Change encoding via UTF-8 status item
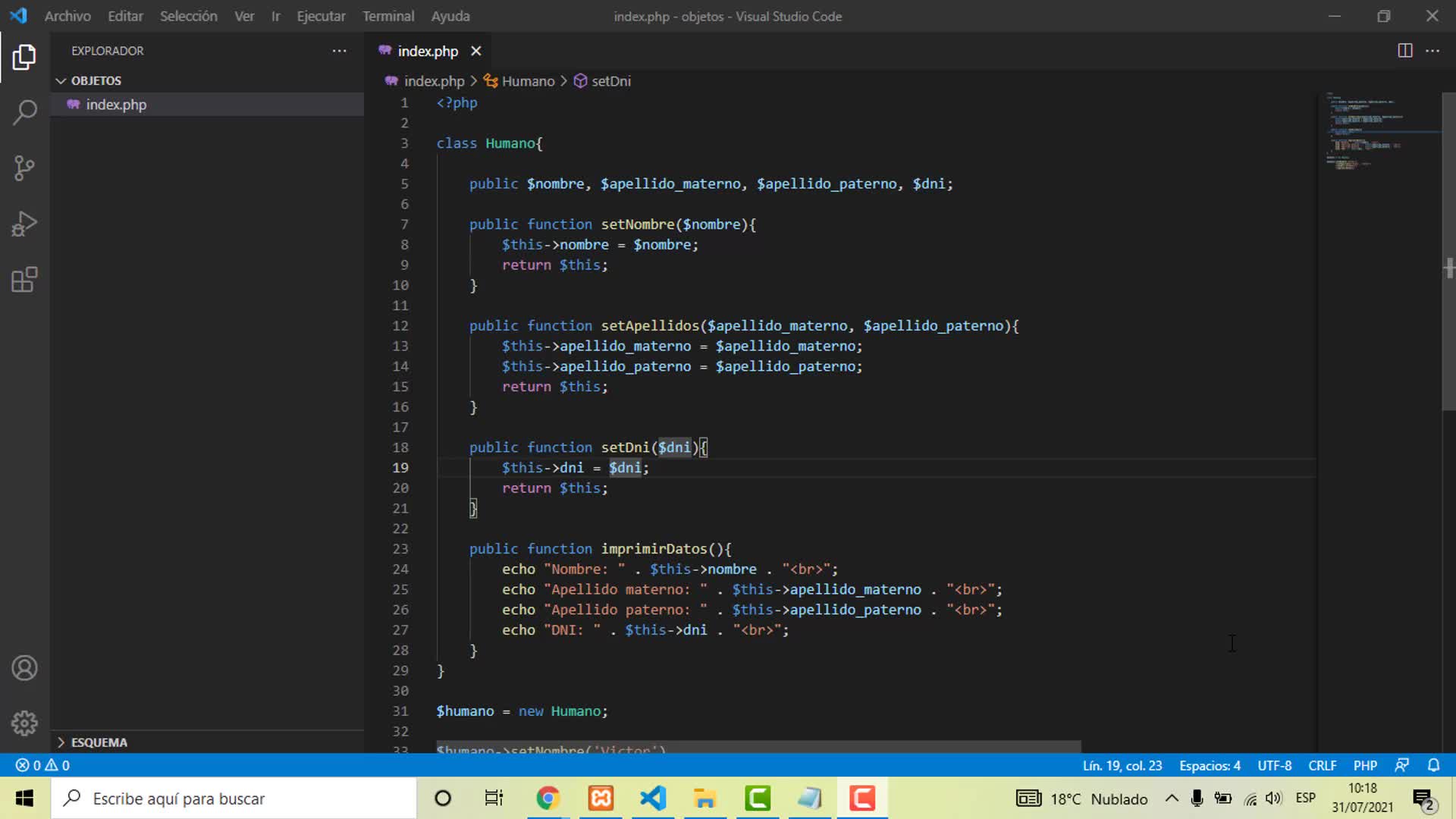 click(x=1274, y=765)
